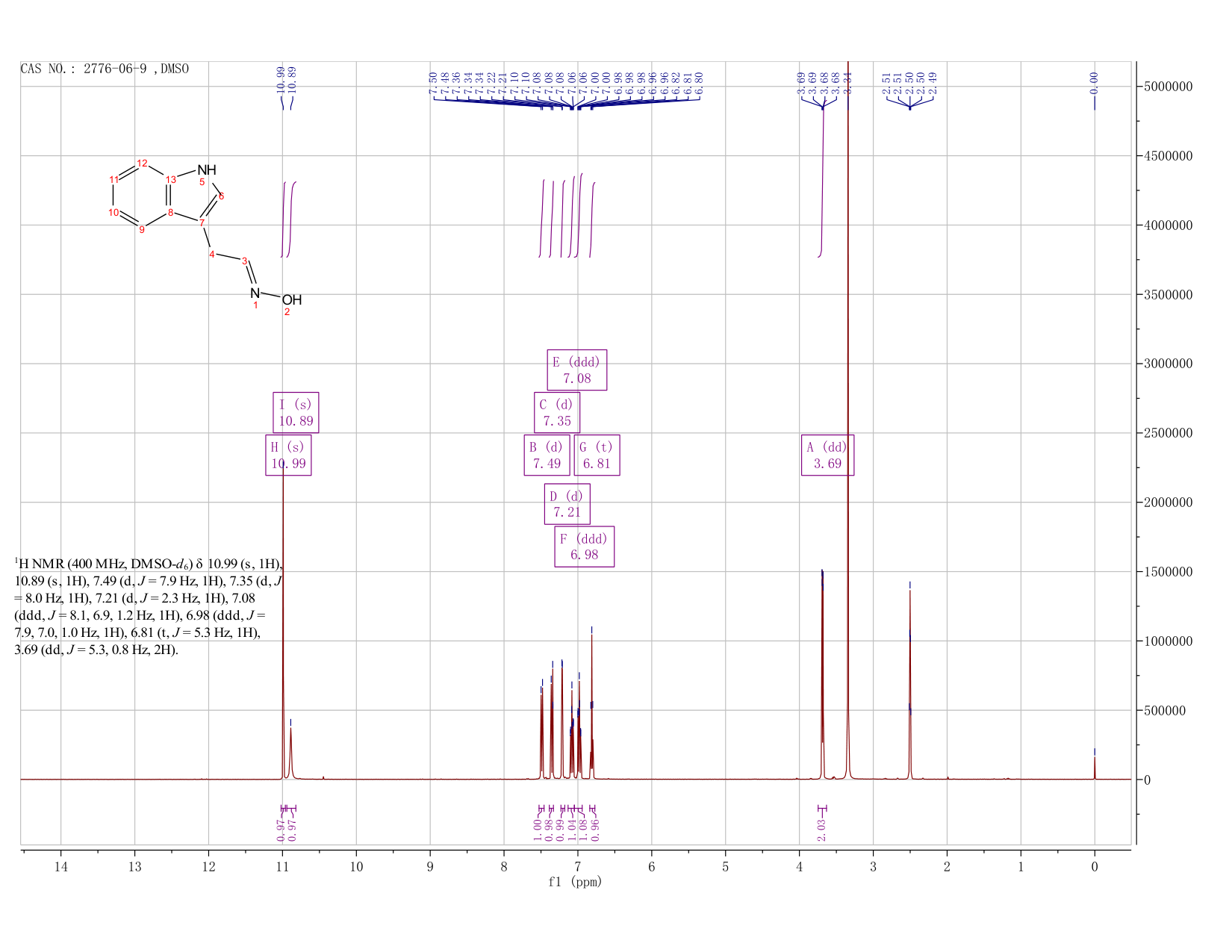Select the C (d) 7.35 label box
This screenshot has height=952, width=1232.
(x=557, y=412)
